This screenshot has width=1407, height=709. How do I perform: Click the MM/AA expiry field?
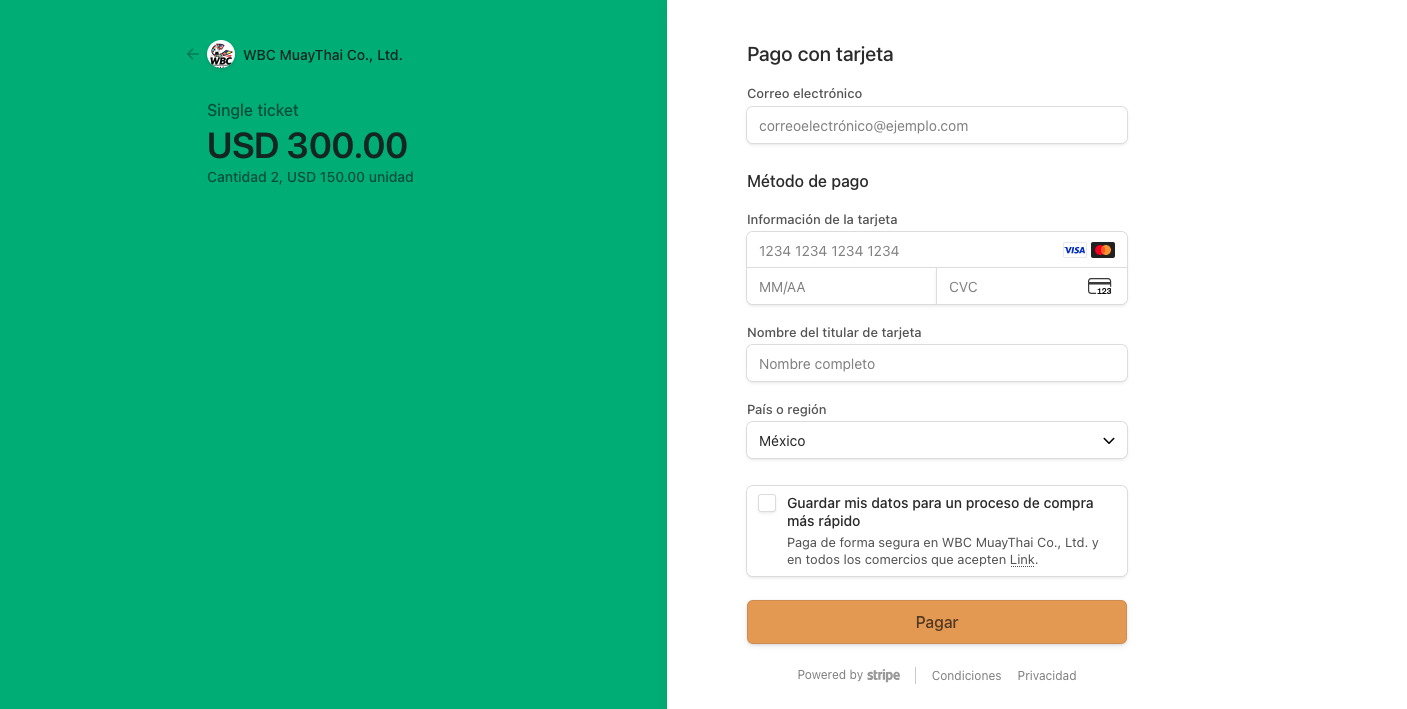click(842, 287)
